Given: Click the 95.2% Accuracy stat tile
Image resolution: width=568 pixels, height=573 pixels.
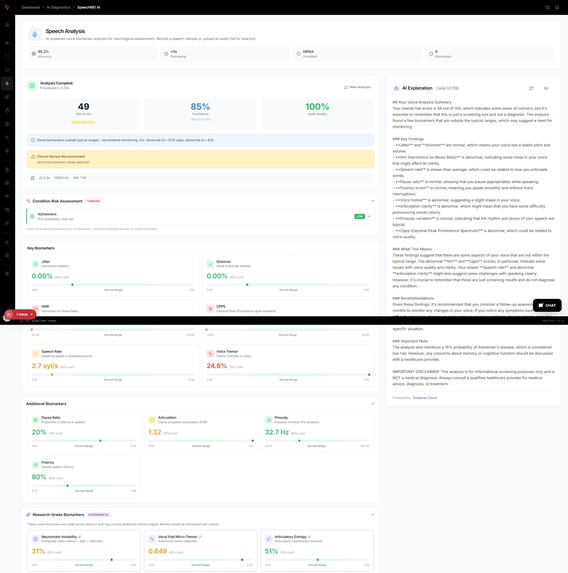Looking at the screenshot, I should [x=93, y=54].
